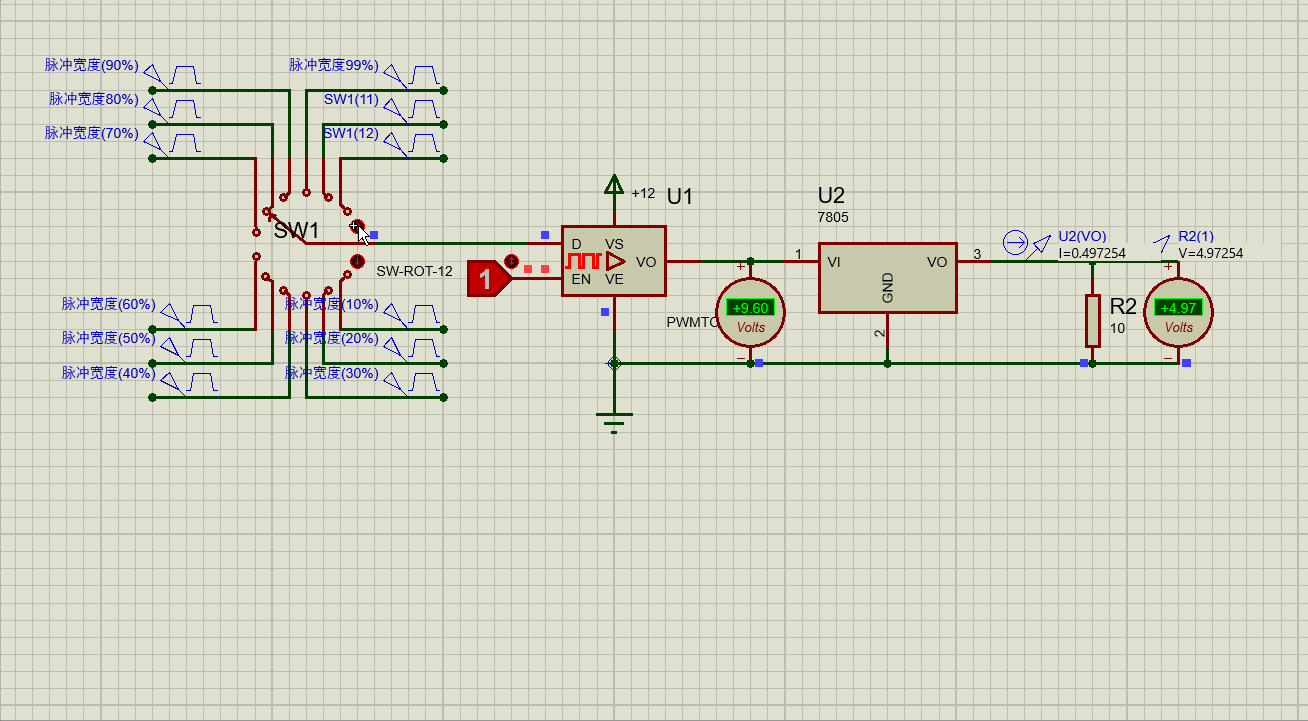Step SW1 rotary switch with lower red button
The width and height of the screenshot is (1308, 721).
pyautogui.click(x=357, y=262)
